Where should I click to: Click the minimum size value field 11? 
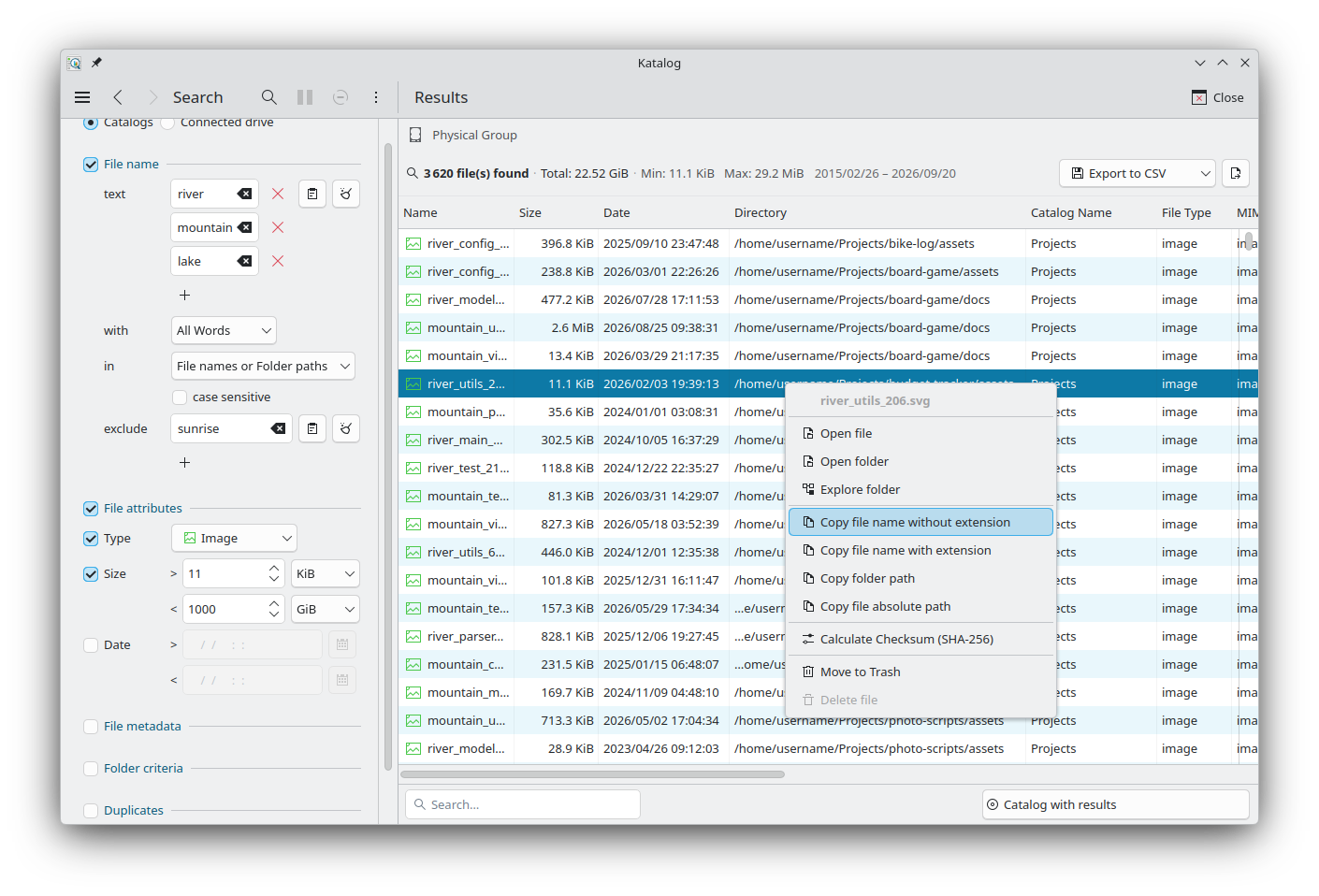pos(225,573)
